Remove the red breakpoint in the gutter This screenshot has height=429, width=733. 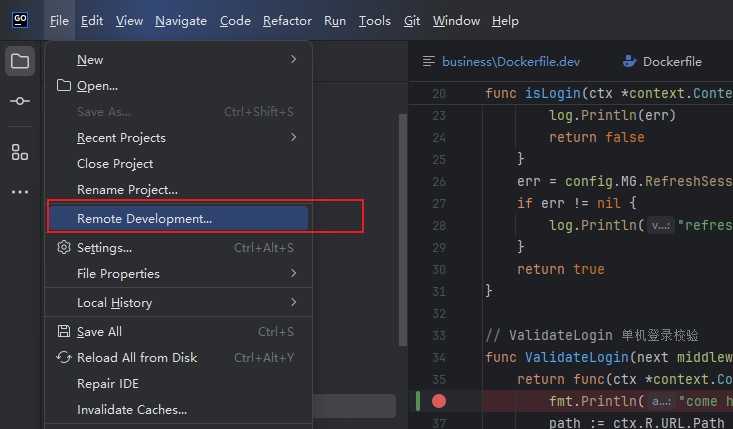pos(438,401)
